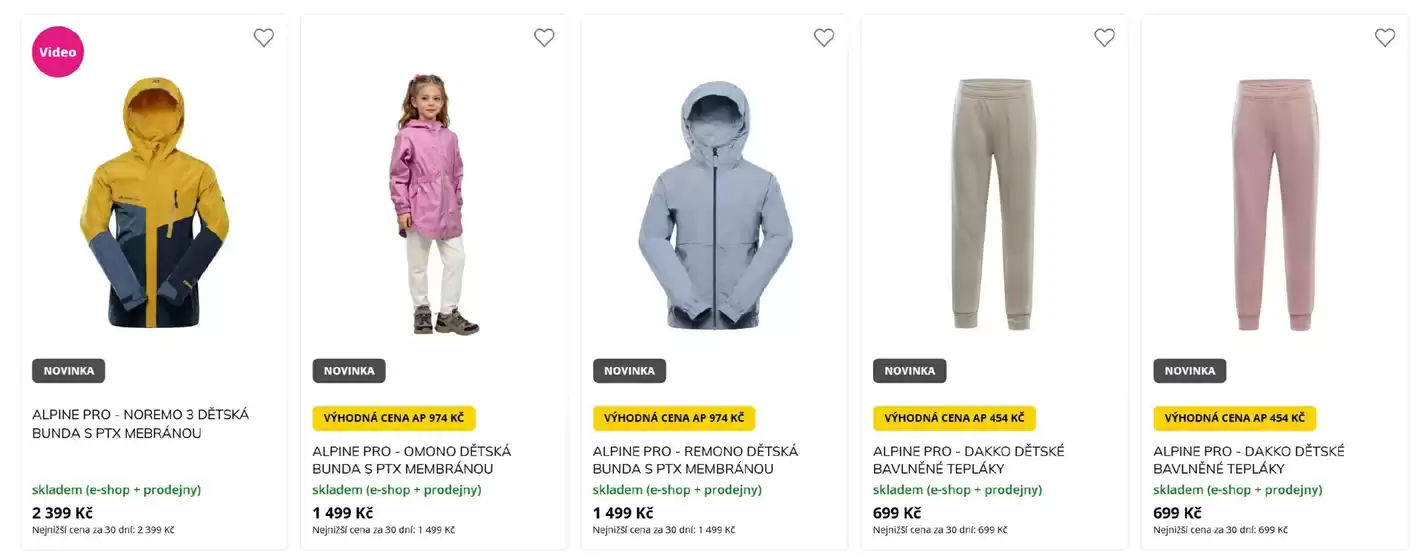Click heart icon on OMONO pink jacket
The width and height of the screenshot is (1418, 560).
pos(544,38)
